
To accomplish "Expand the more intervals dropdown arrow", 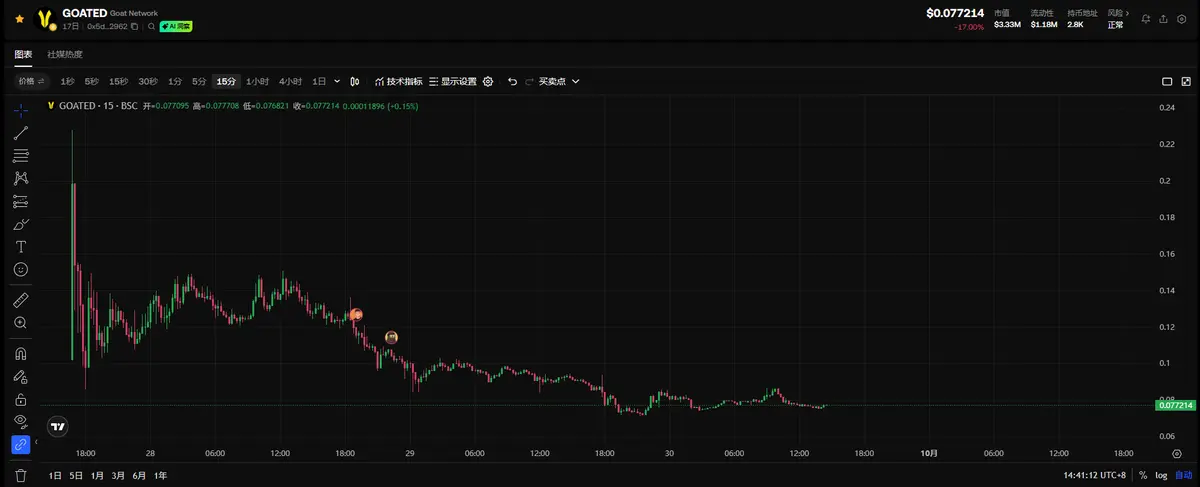I will (x=337, y=81).
